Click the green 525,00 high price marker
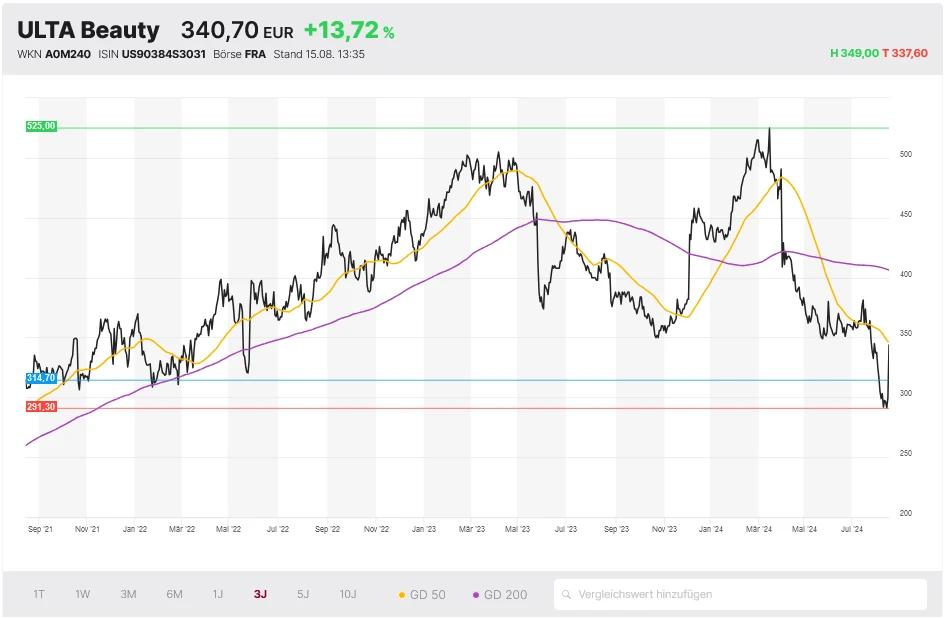 click(x=42, y=126)
